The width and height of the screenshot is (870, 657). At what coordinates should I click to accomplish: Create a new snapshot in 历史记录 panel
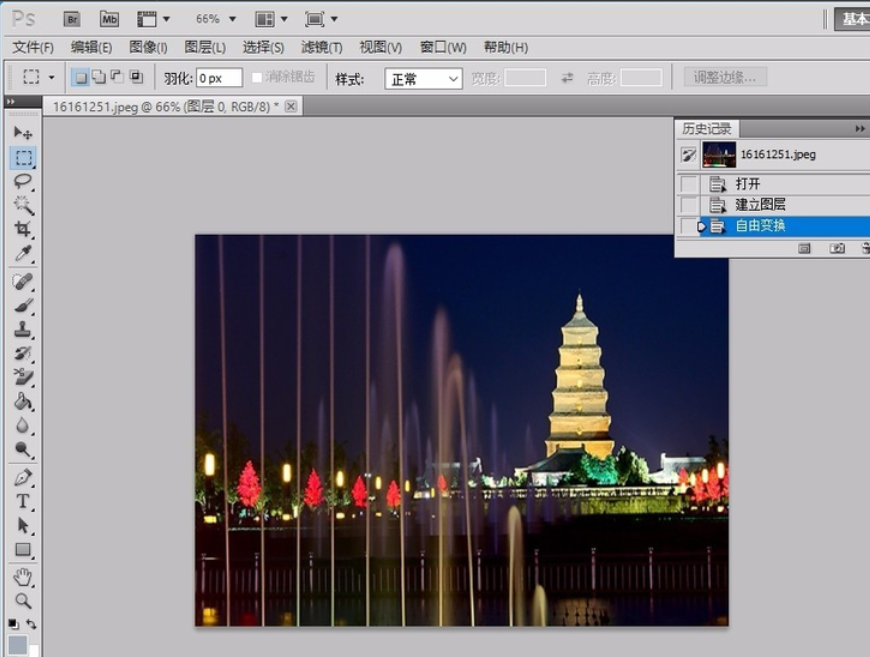coord(837,248)
